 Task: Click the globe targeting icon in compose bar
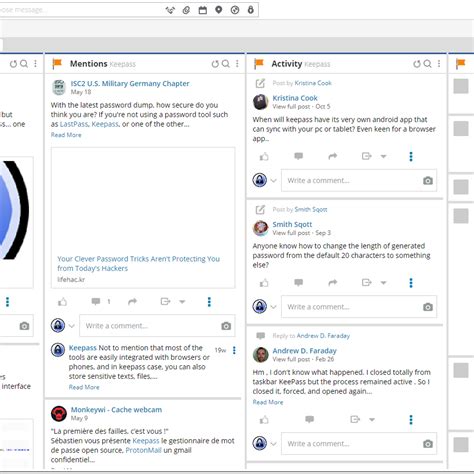pyautogui.click(x=235, y=10)
